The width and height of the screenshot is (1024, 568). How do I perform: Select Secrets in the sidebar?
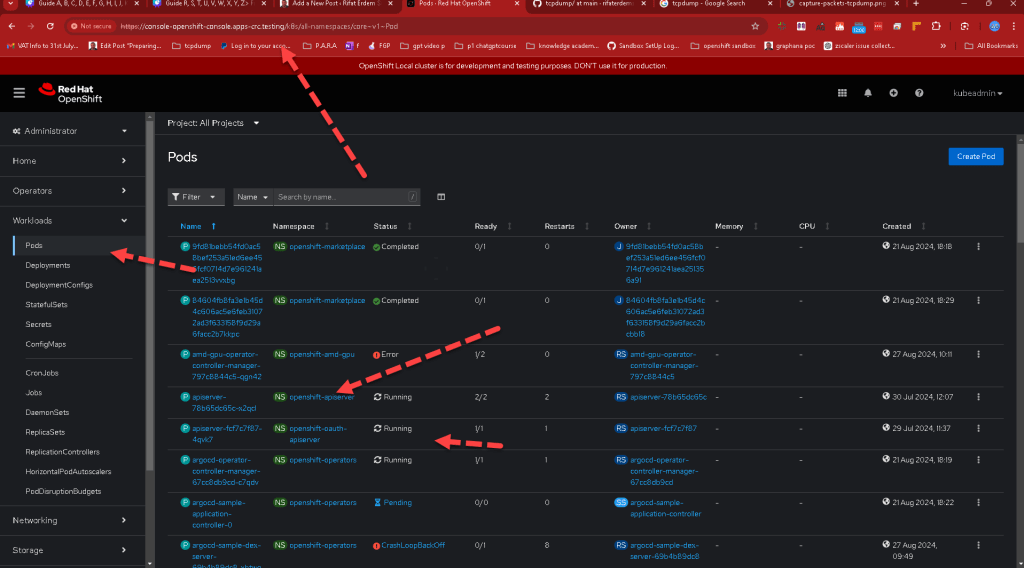[39, 324]
